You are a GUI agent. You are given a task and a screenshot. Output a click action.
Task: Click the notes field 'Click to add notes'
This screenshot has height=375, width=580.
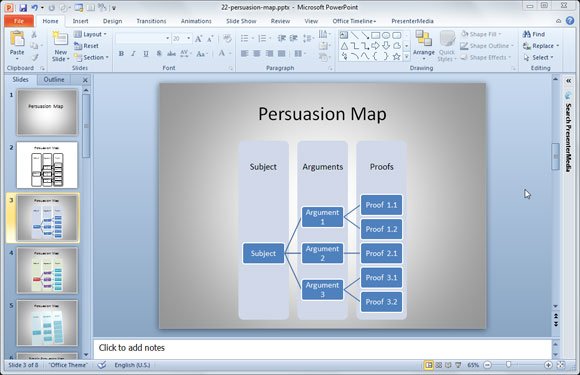point(322,348)
